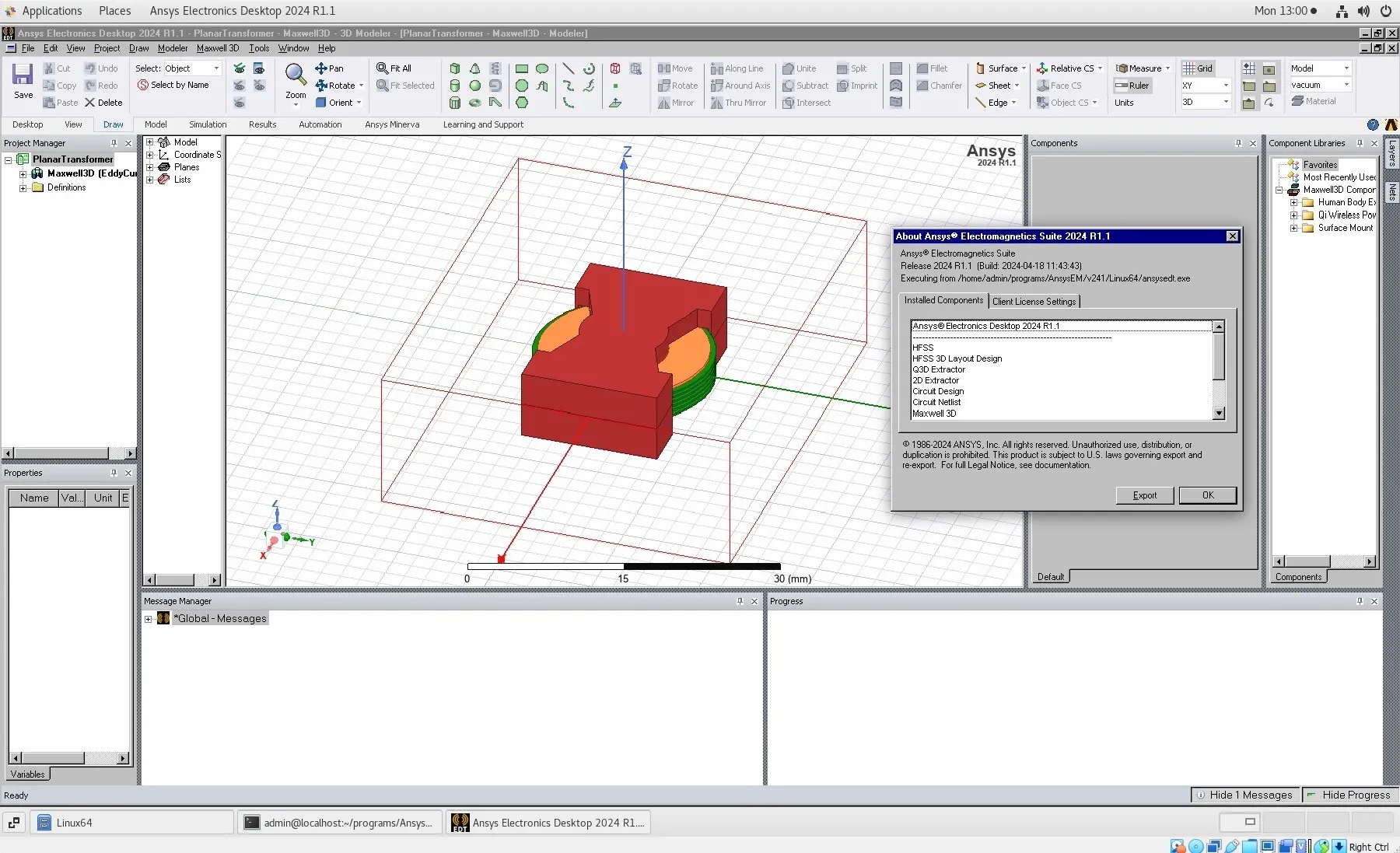Draw an ellipse sheet
Viewport: 1400px width, 853px height.
[542, 68]
